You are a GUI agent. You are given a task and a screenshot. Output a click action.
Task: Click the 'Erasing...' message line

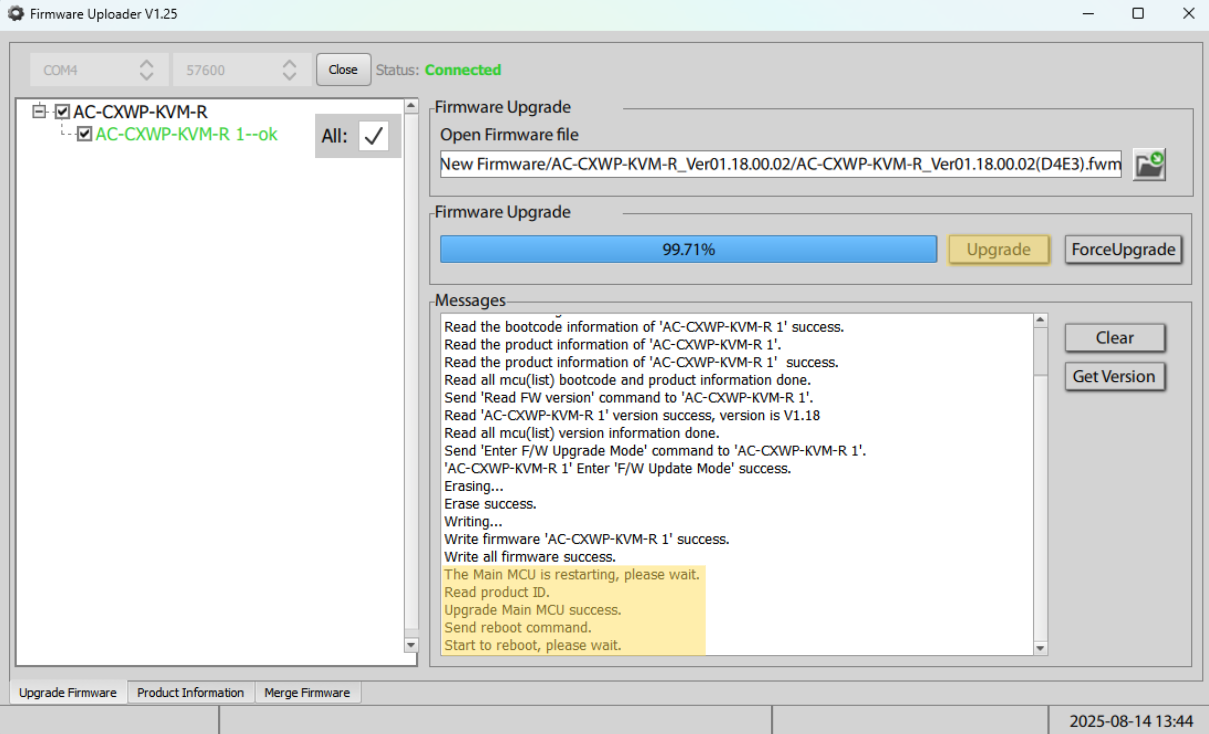coord(474,486)
